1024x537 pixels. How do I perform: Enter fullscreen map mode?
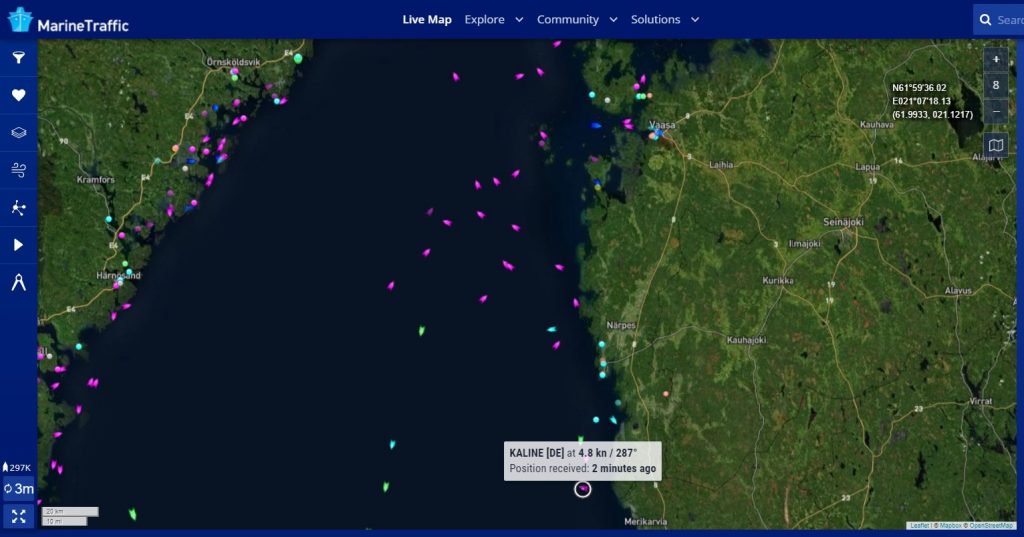tap(18, 516)
